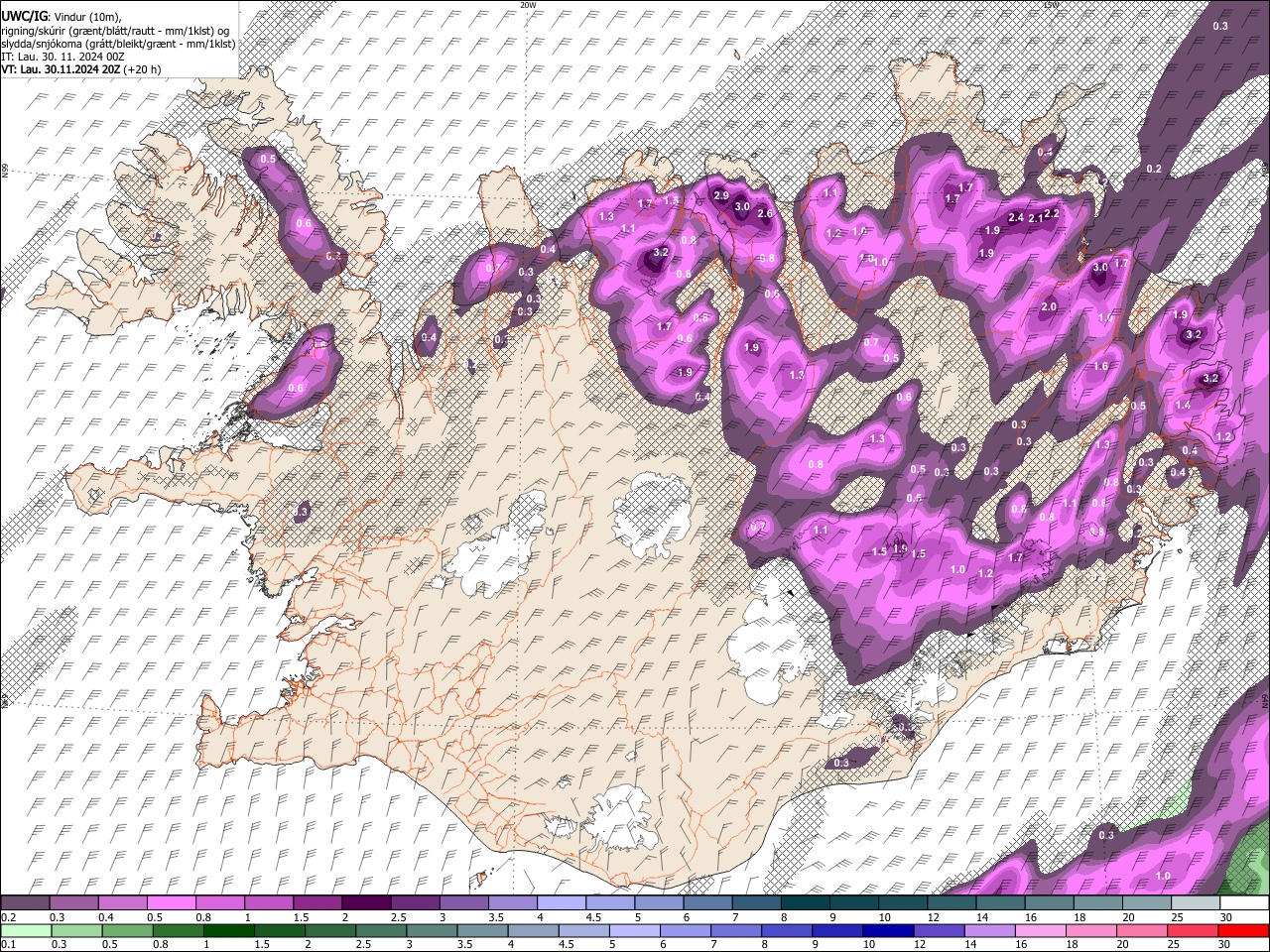Viewport: 1270px width, 952px height.
Task: Click the '20W' longitude label
Action: click(528, 5)
